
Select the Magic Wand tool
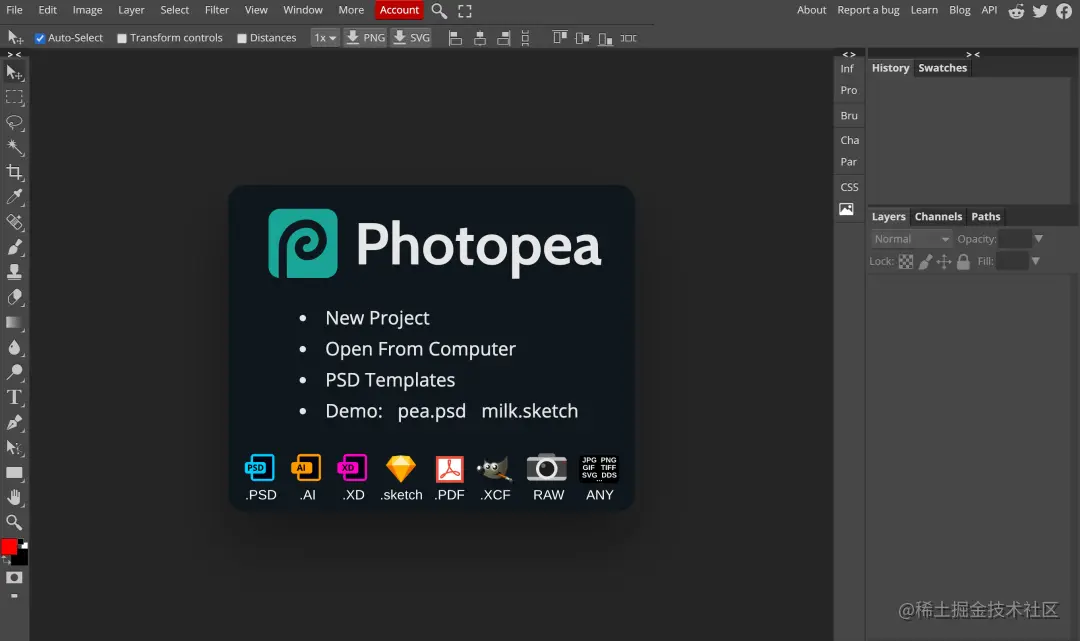tap(14, 147)
